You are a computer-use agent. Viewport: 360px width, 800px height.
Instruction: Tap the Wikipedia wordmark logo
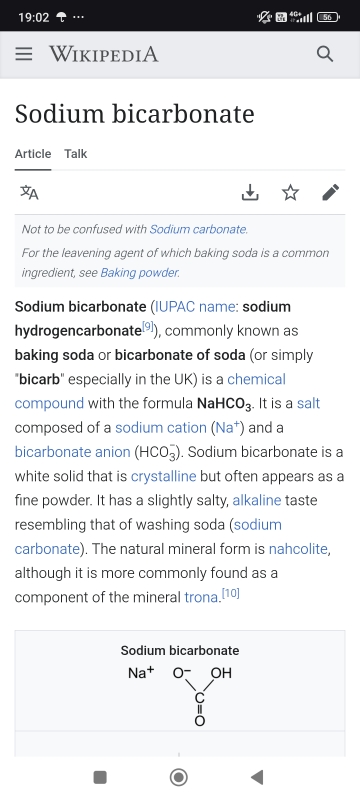pos(104,54)
